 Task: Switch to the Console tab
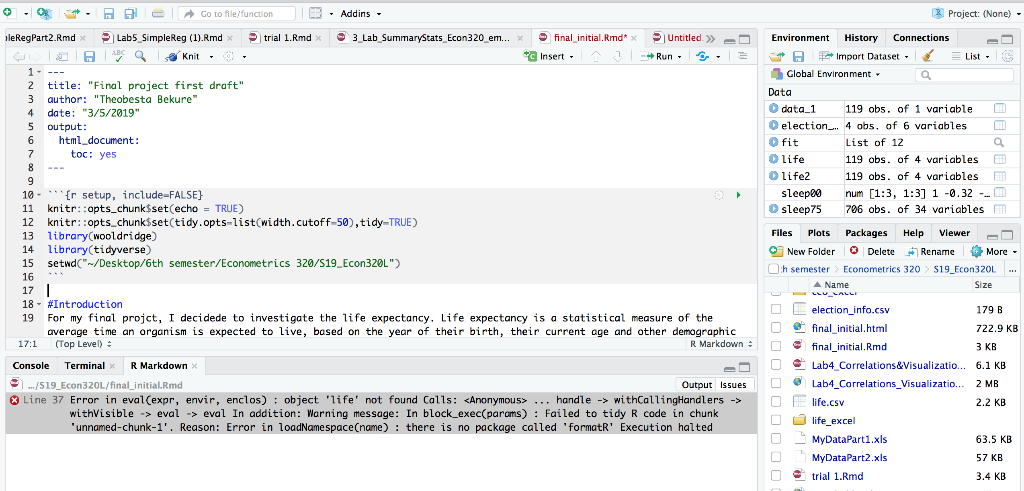click(31, 365)
